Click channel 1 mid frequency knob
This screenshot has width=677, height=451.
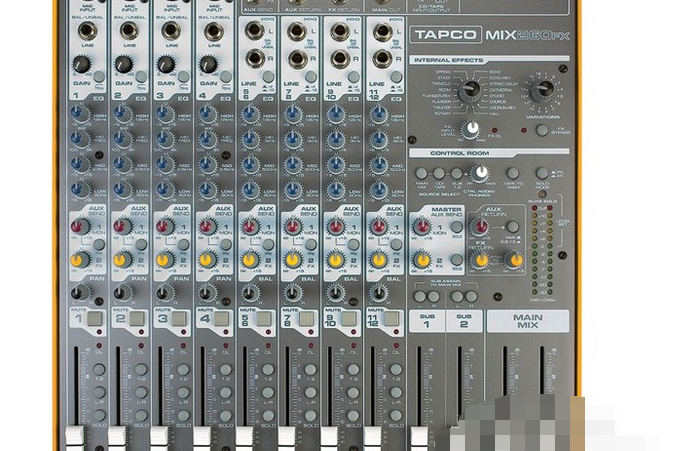[x=78, y=139]
